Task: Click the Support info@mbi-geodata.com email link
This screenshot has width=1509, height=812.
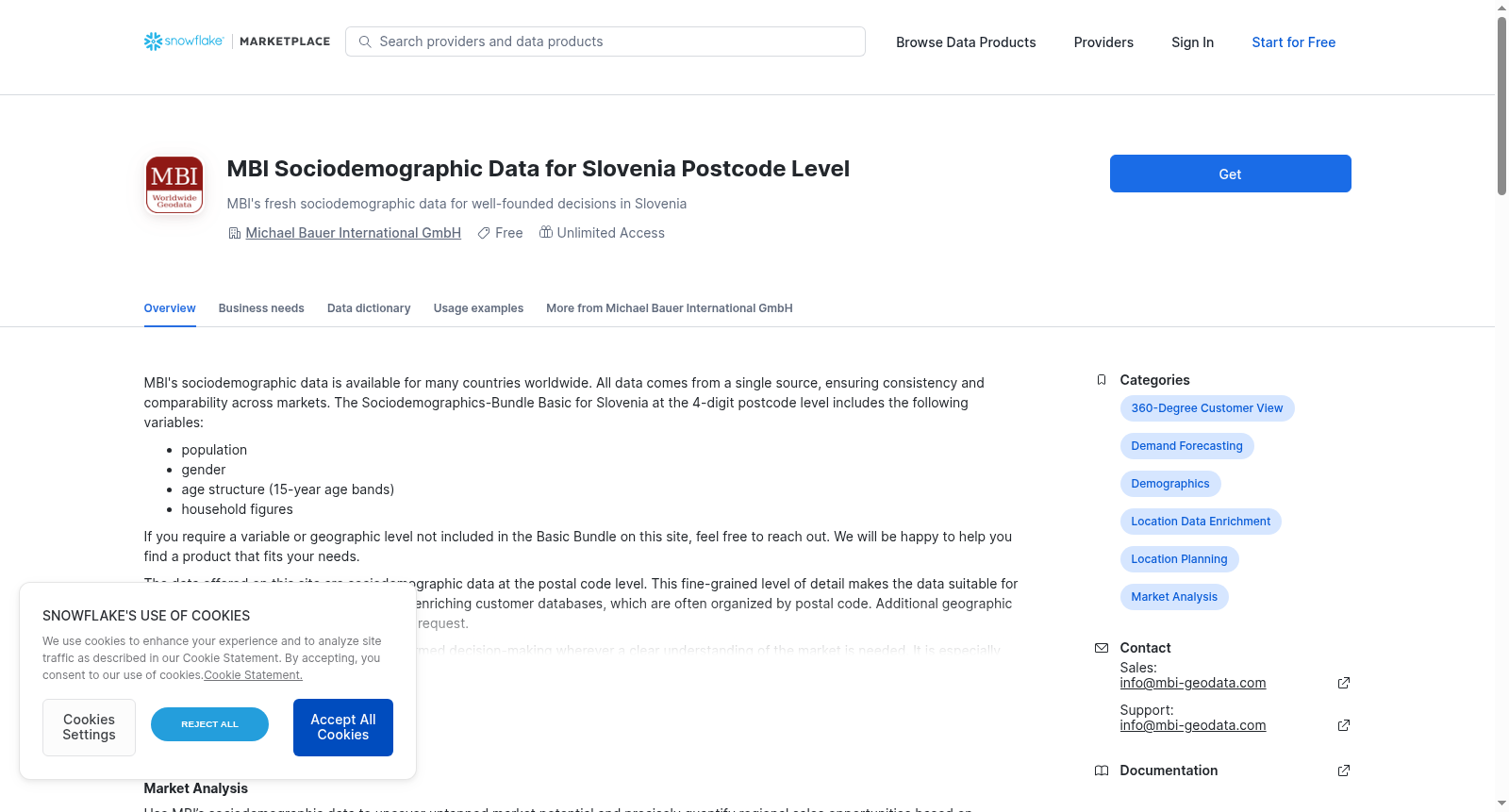Action: click(x=1193, y=725)
